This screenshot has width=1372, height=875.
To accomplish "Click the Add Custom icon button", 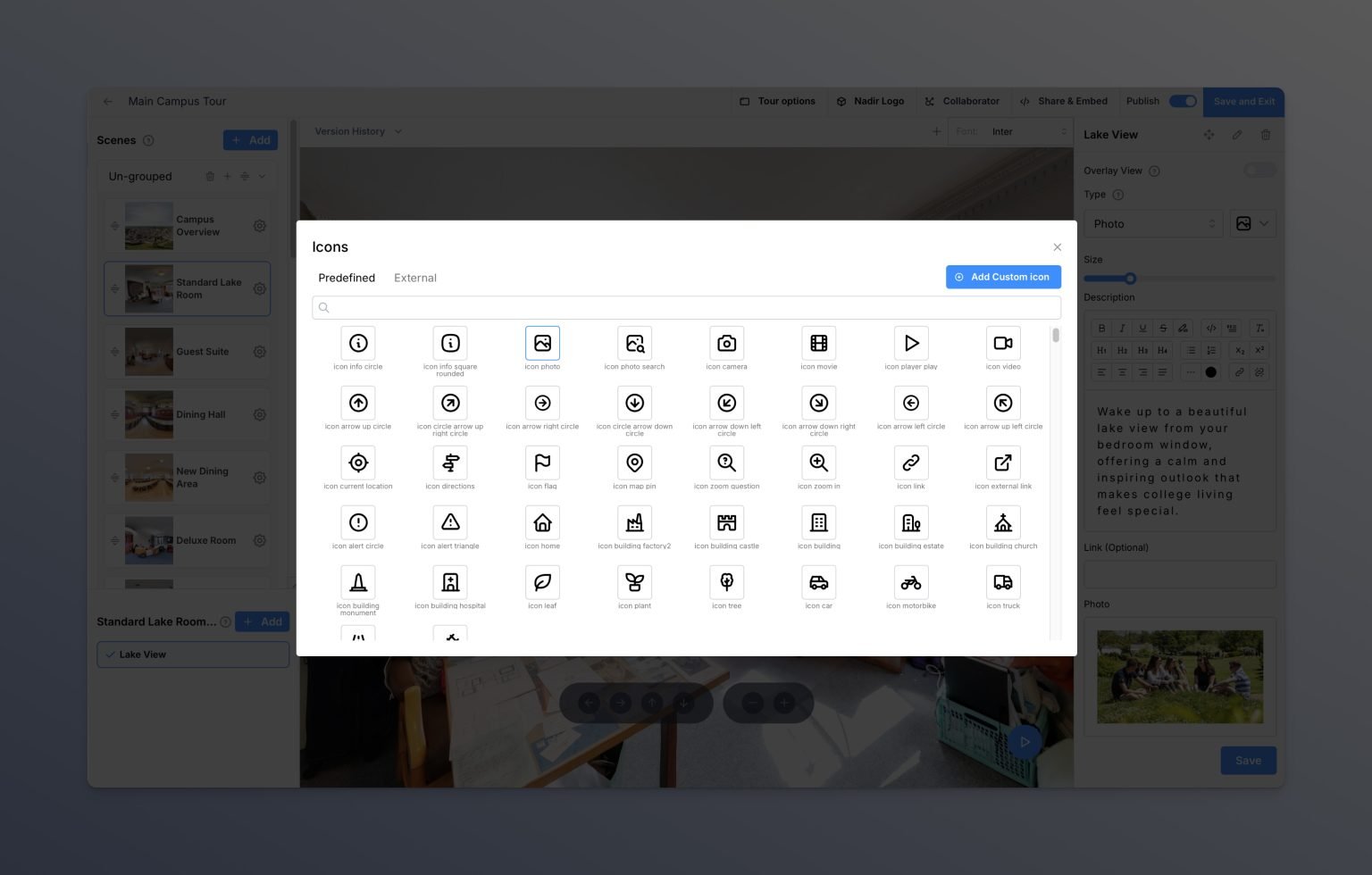I will [1002, 277].
